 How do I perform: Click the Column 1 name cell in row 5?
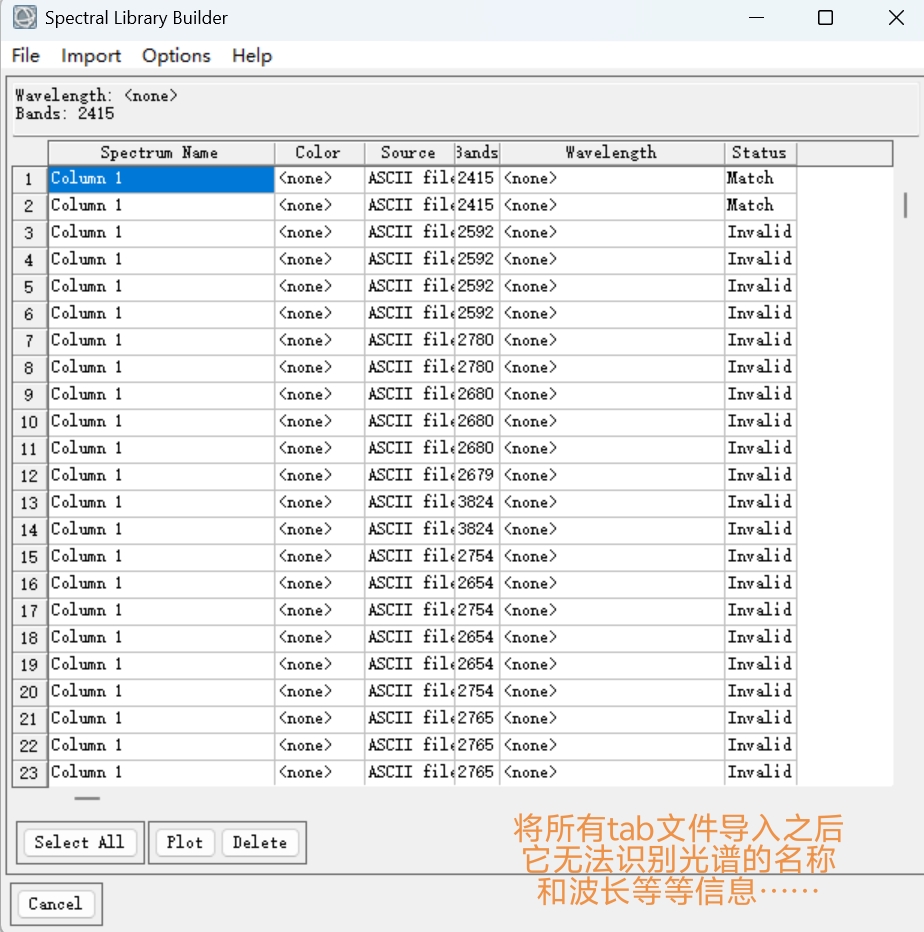[x=161, y=286]
